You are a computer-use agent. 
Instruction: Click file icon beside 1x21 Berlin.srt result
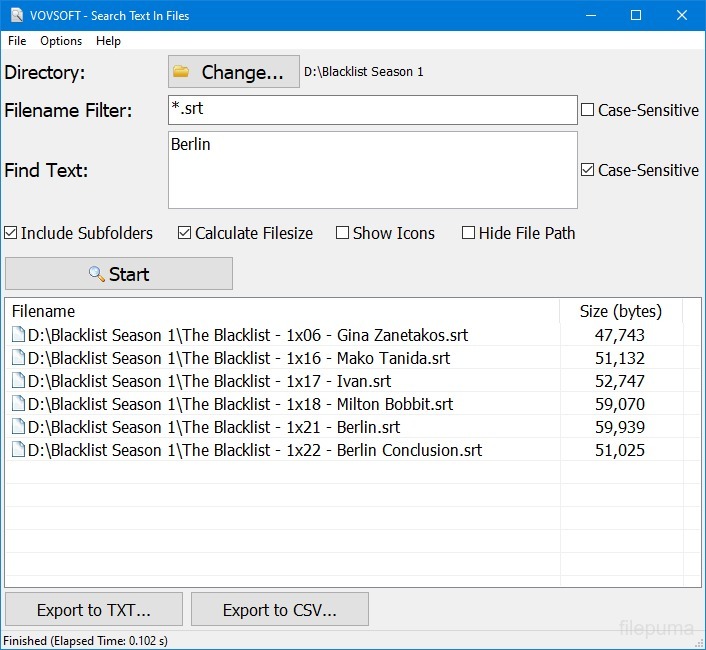click(19, 428)
